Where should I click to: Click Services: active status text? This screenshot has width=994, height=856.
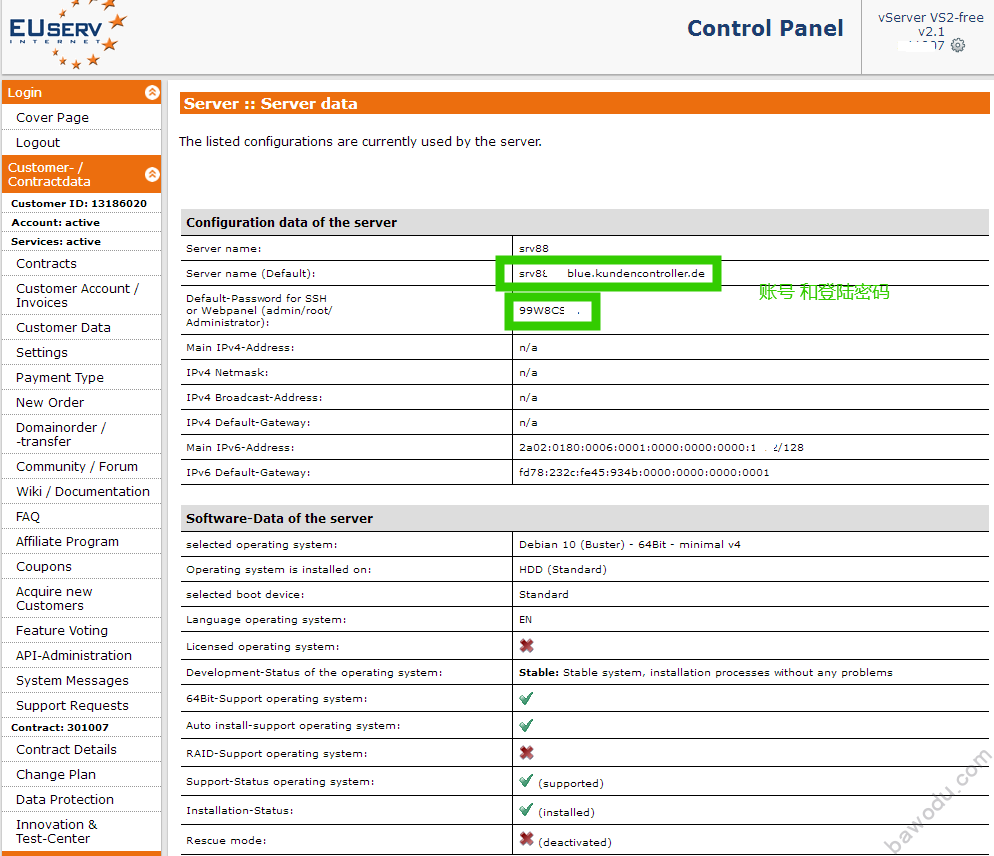(x=56, y=242)
